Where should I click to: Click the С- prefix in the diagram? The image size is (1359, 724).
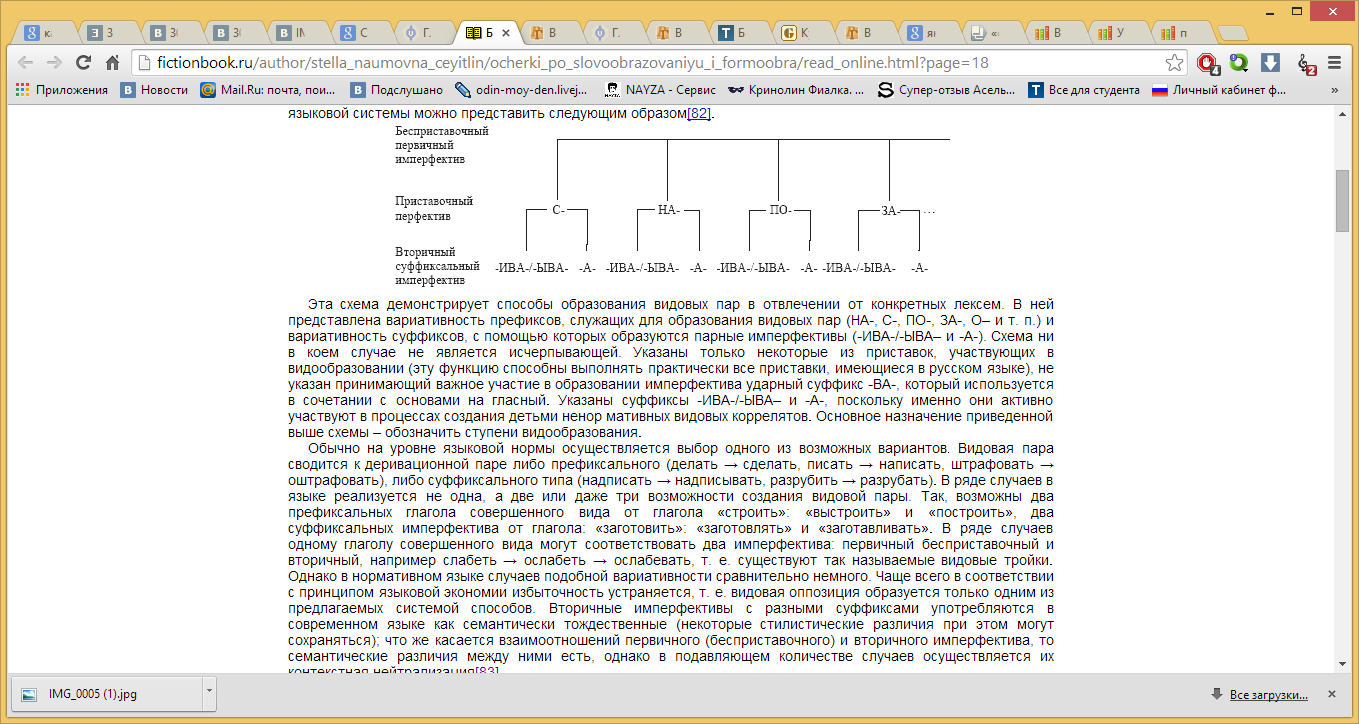[x=558, y=210]
